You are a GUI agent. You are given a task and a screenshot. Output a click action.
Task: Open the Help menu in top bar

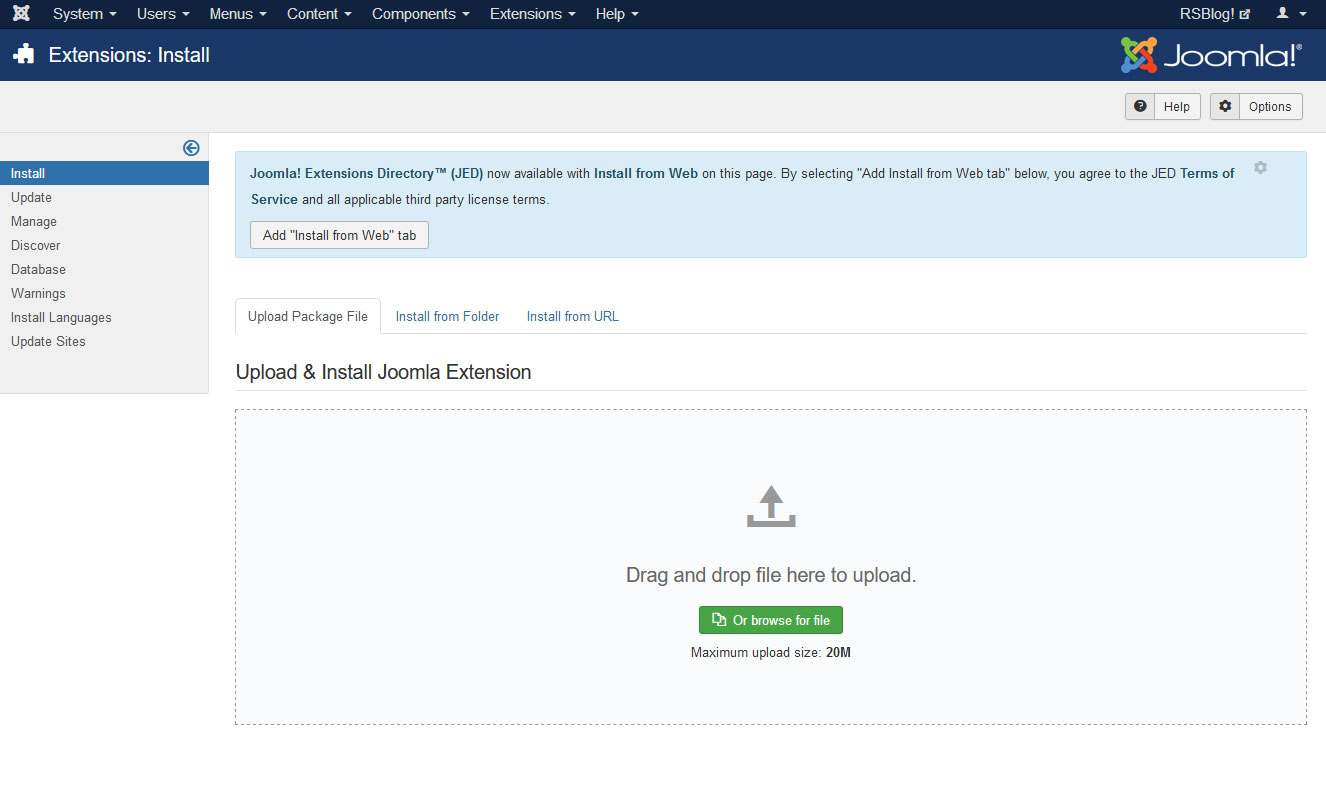(617, 14)
